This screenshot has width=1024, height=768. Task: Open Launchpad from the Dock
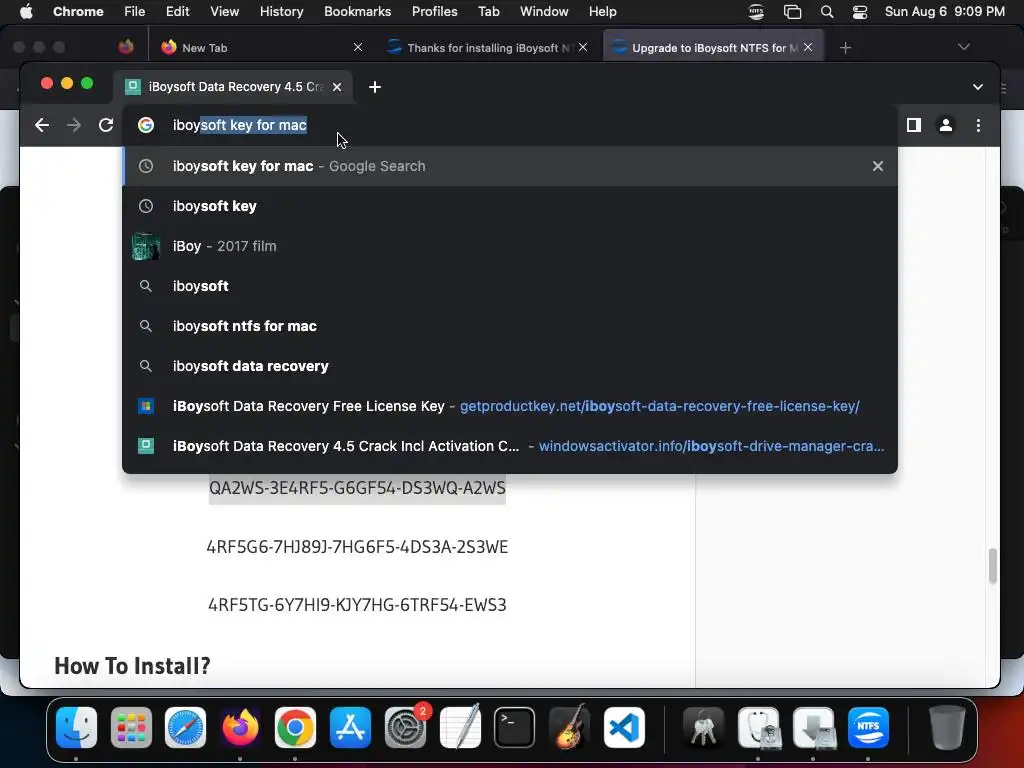coord(131,727)
